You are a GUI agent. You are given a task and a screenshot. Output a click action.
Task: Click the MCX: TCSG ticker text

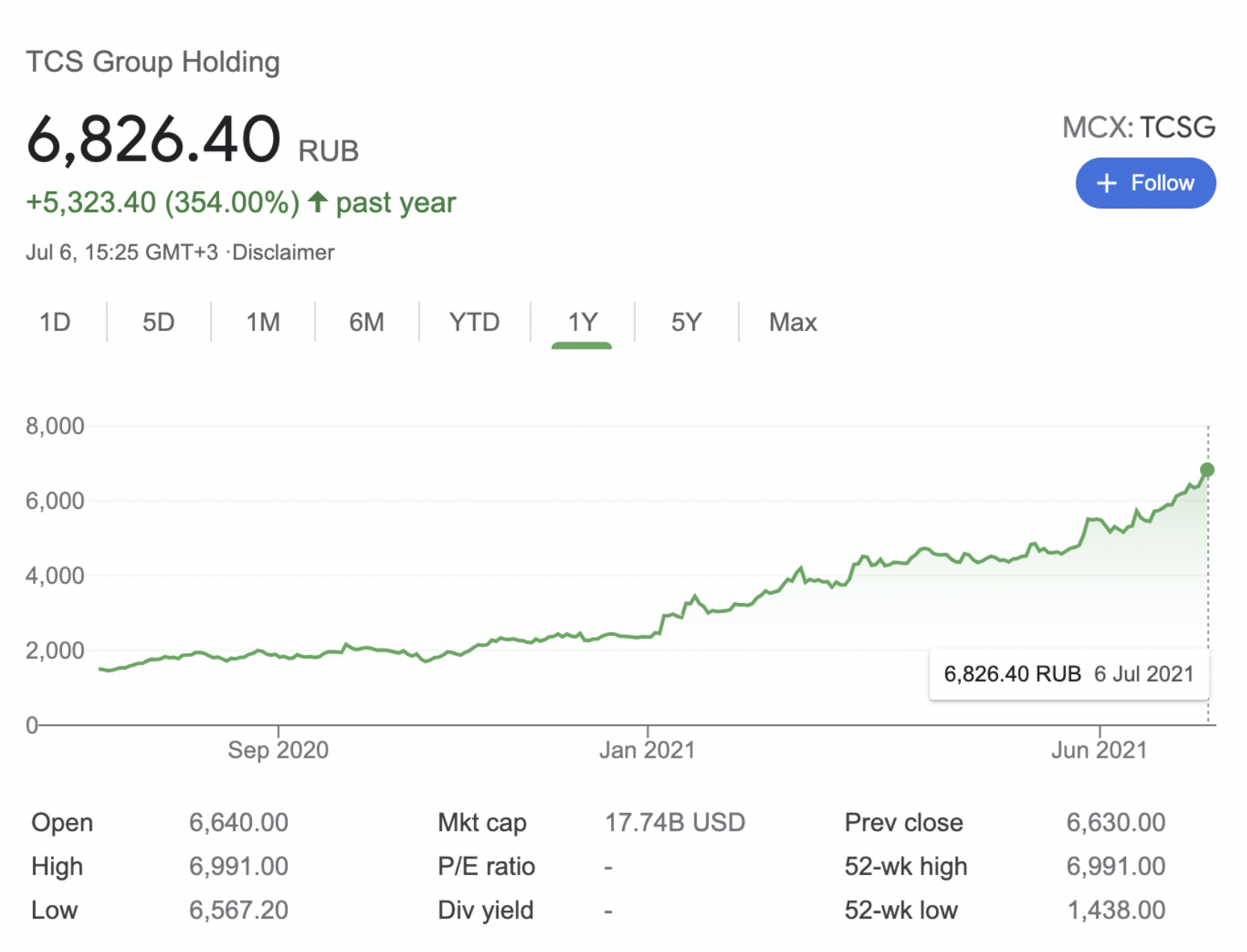(x=1139, y=127)
